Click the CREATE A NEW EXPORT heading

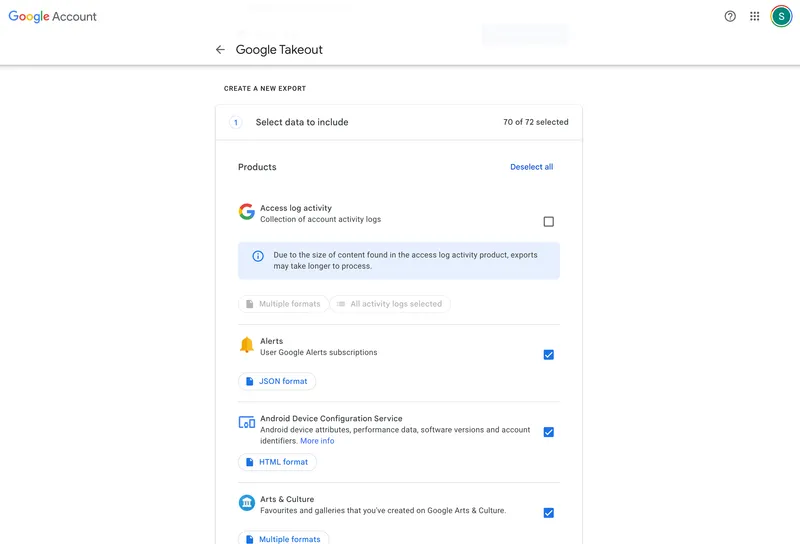tap(265, 88)
